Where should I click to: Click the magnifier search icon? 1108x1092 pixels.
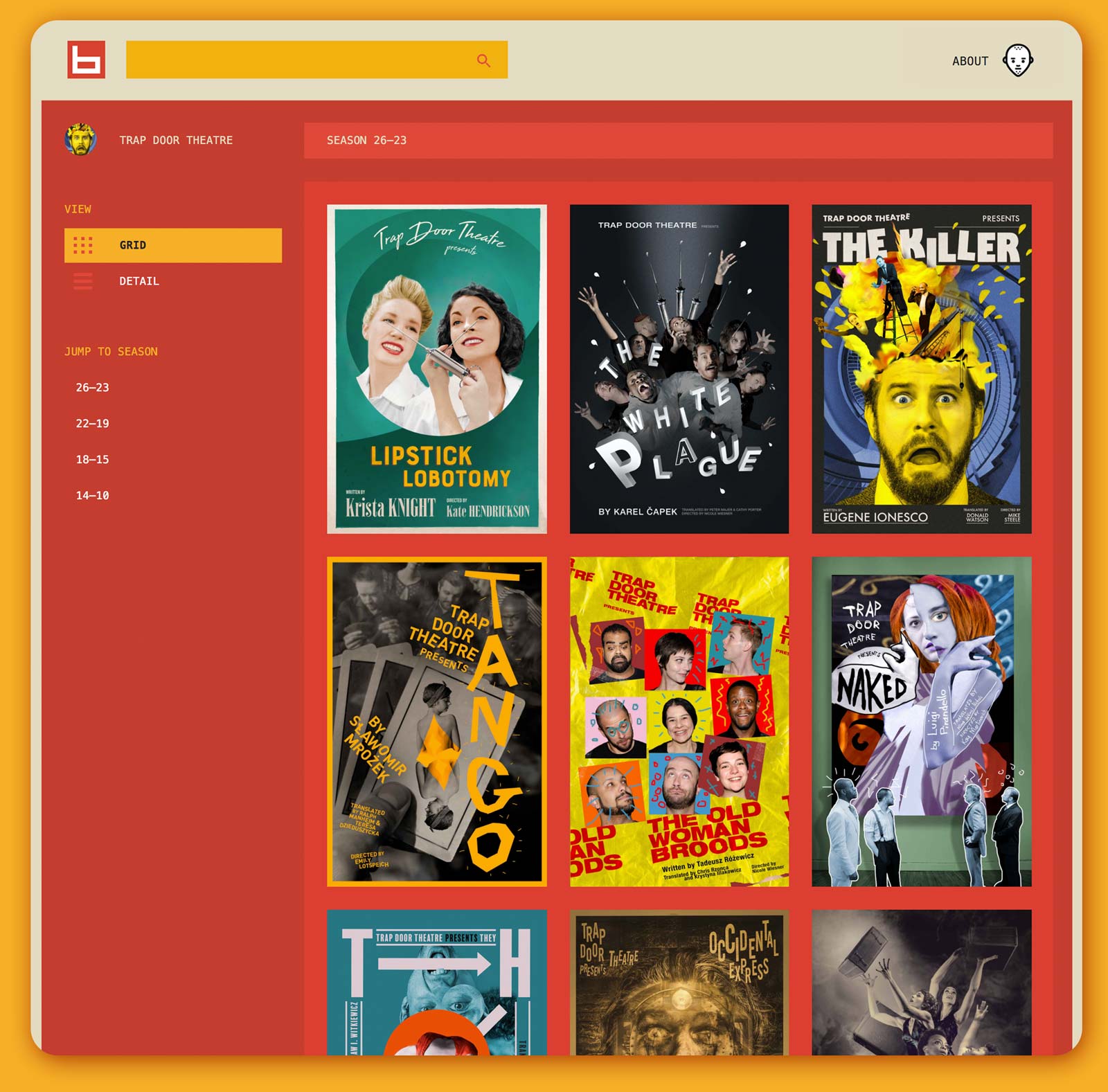point(483,61)
